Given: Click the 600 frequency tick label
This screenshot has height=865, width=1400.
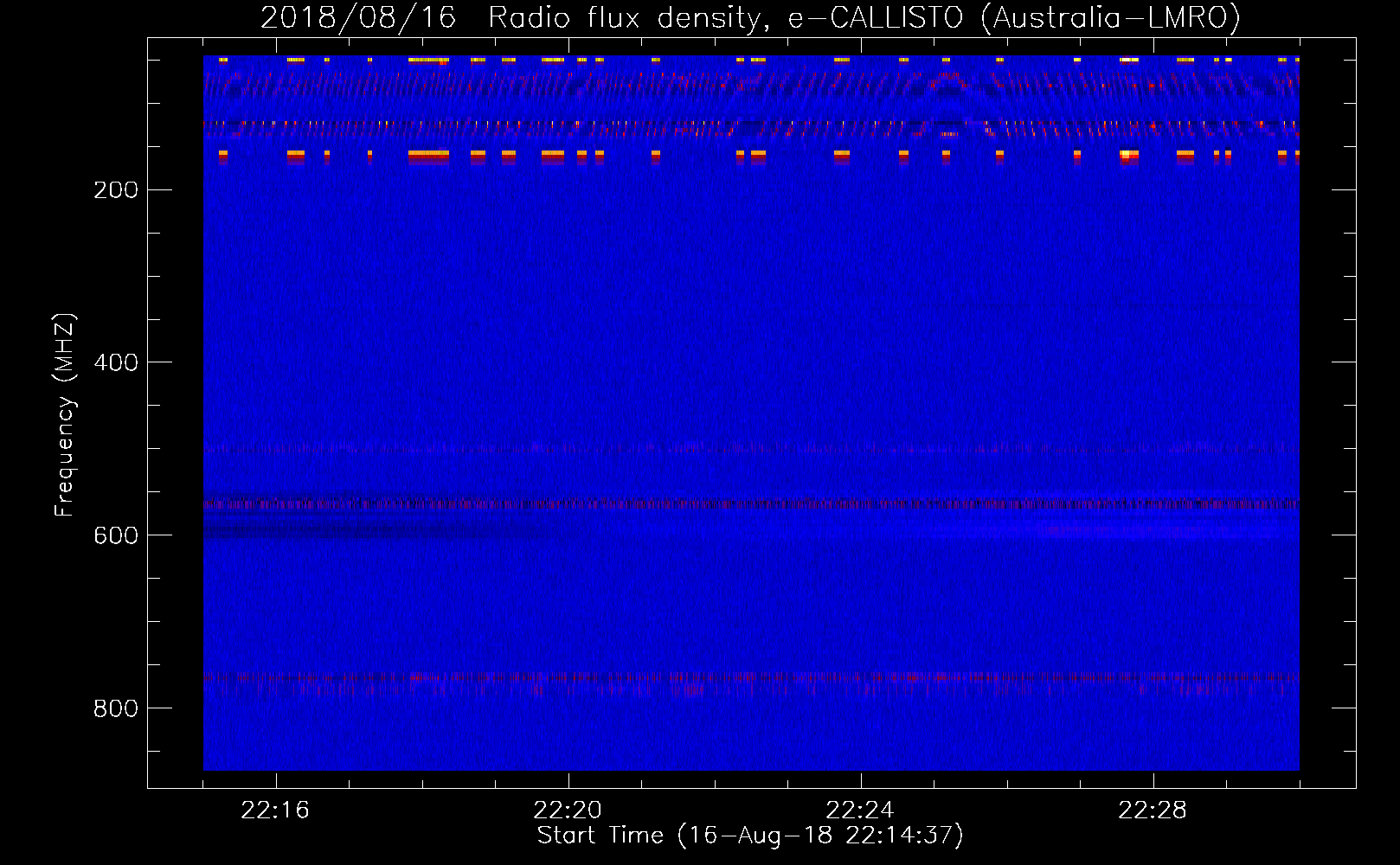Looking at the screenshot, I should [116, 535].
